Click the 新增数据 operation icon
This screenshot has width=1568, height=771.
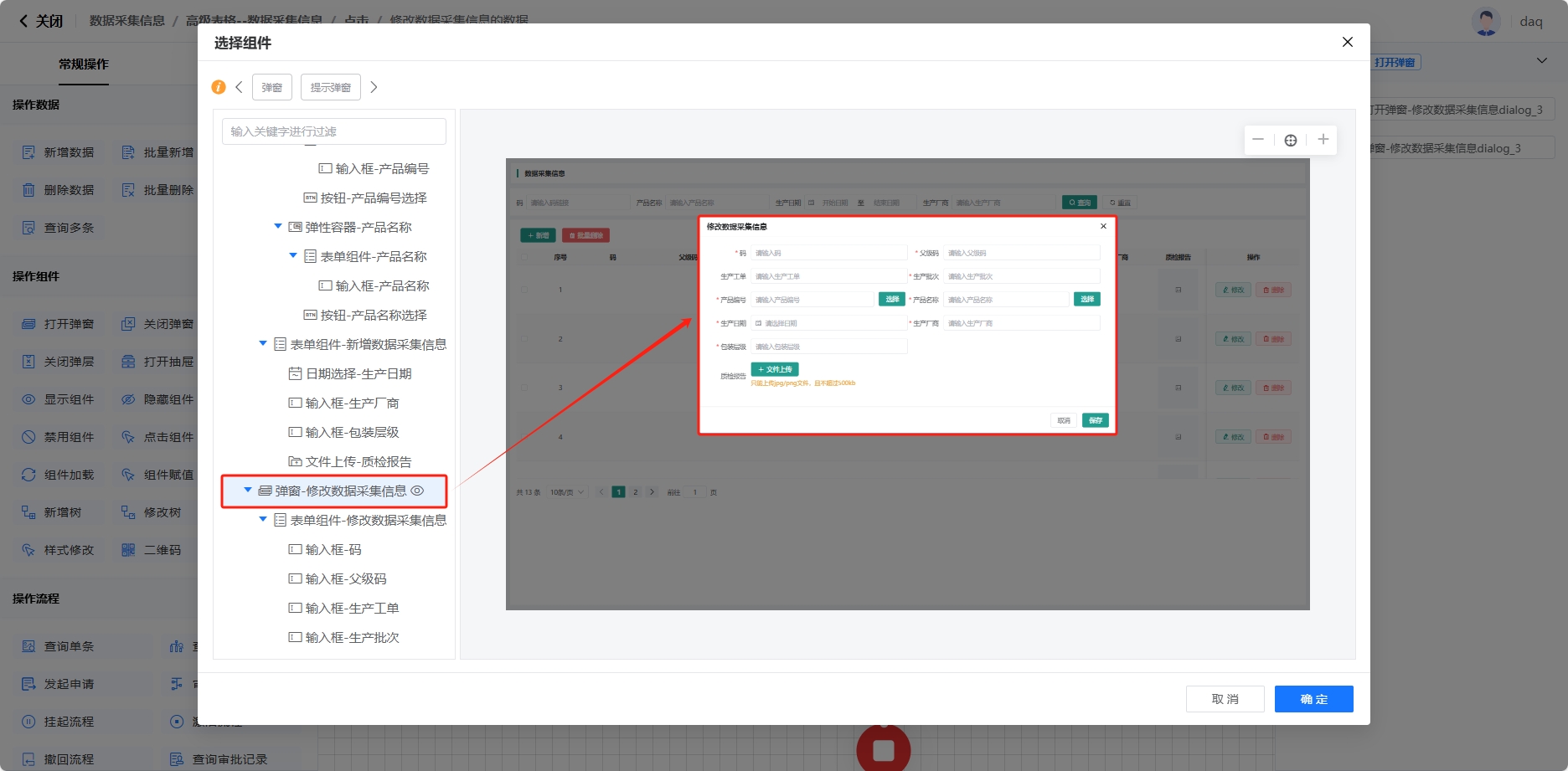28,152
